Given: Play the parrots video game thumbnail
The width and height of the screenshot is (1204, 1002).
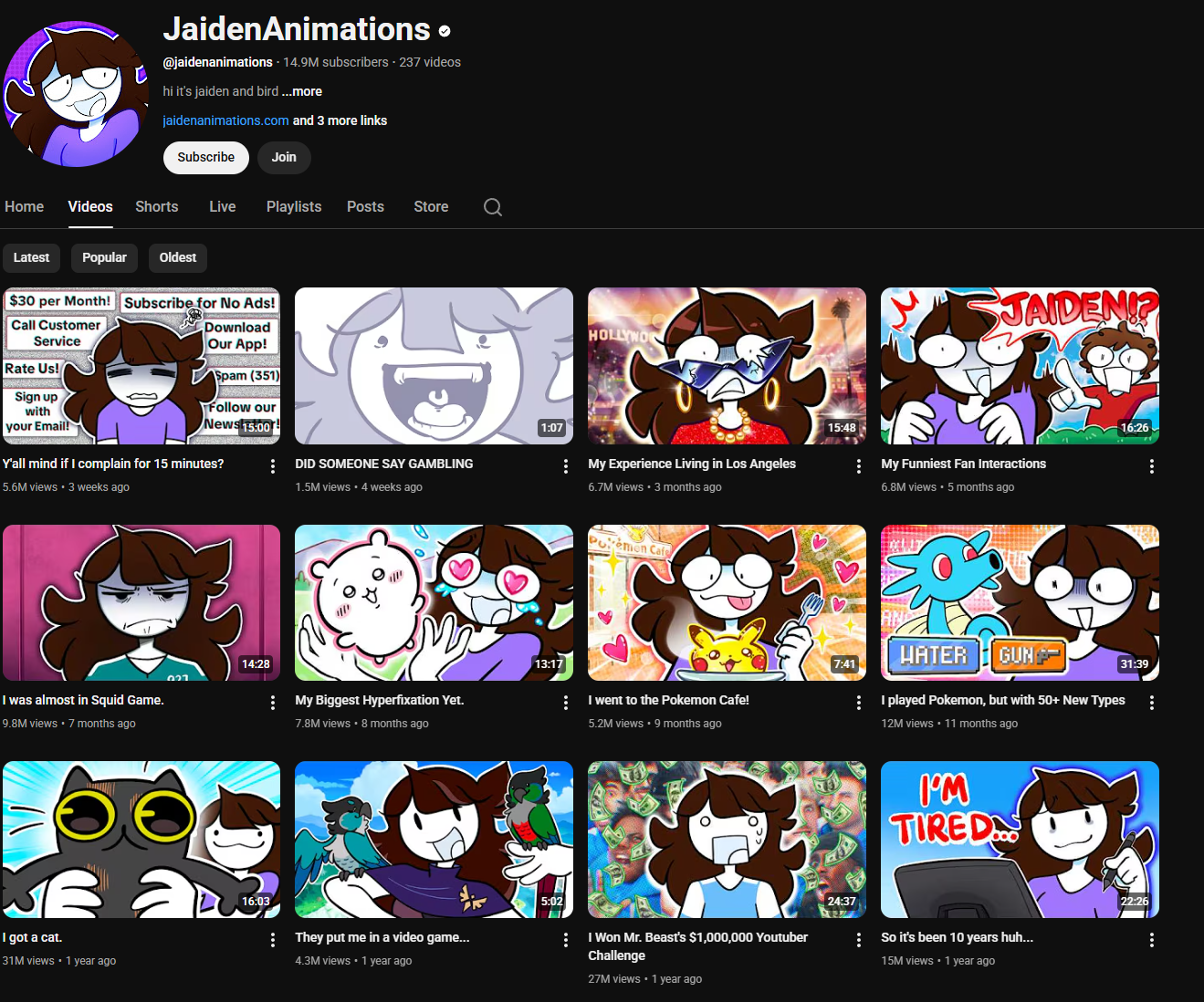Looking at the screenshot, I should coord(434,840).
